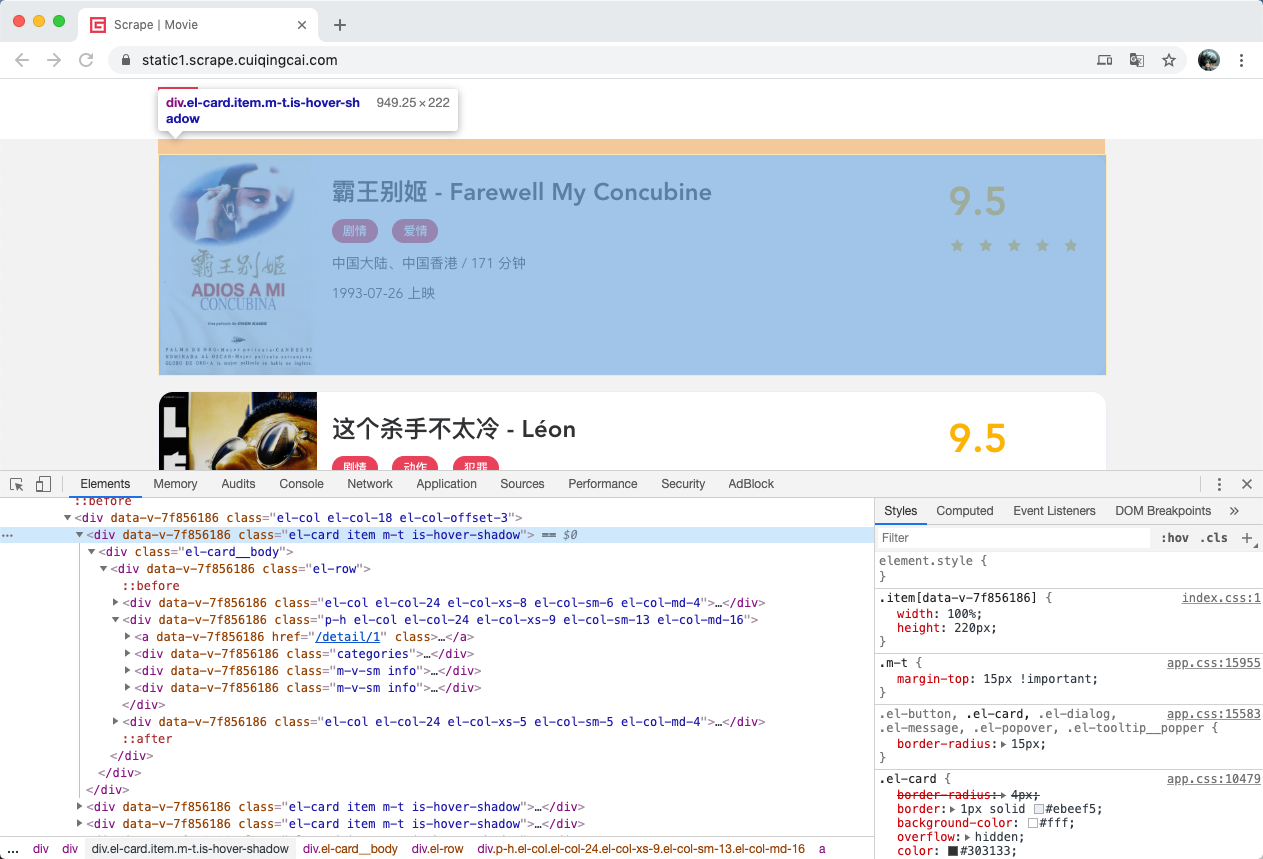Open the Security panel tab

tap(683, 484)
